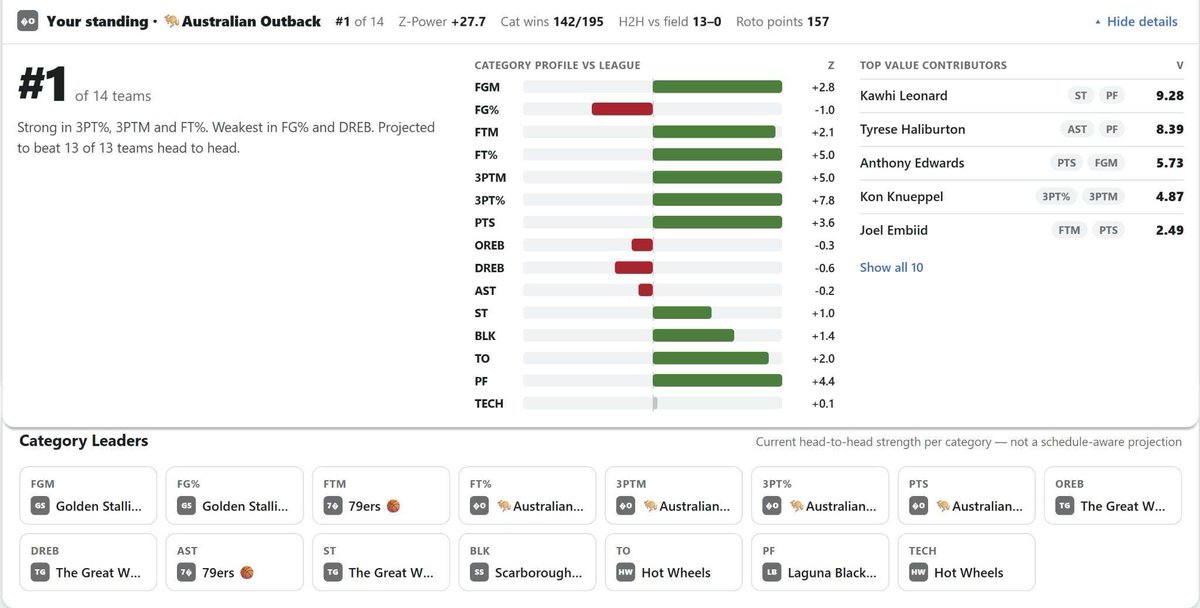Click 3PT% tag on Kon Knueppel row
1200x608 pixels.
coord(1056,197)
